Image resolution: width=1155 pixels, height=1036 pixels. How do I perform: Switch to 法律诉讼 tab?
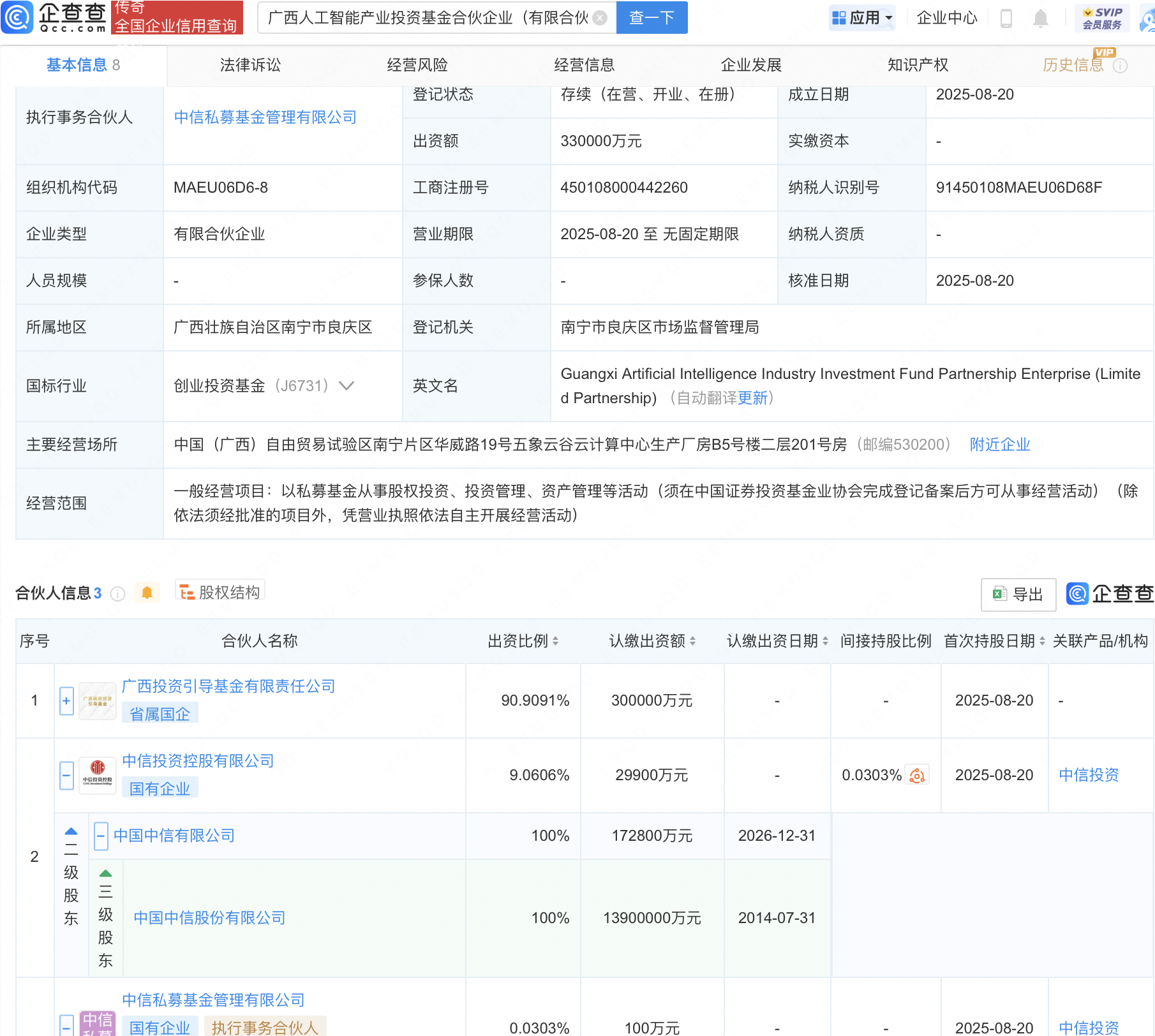point(250,65)
